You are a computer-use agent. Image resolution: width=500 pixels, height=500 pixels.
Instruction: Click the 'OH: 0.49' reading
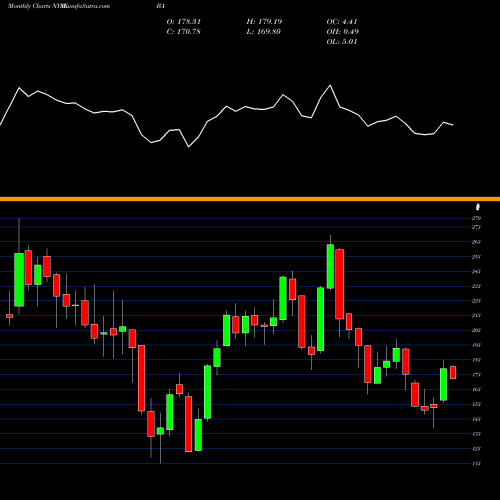pos(343,32)
